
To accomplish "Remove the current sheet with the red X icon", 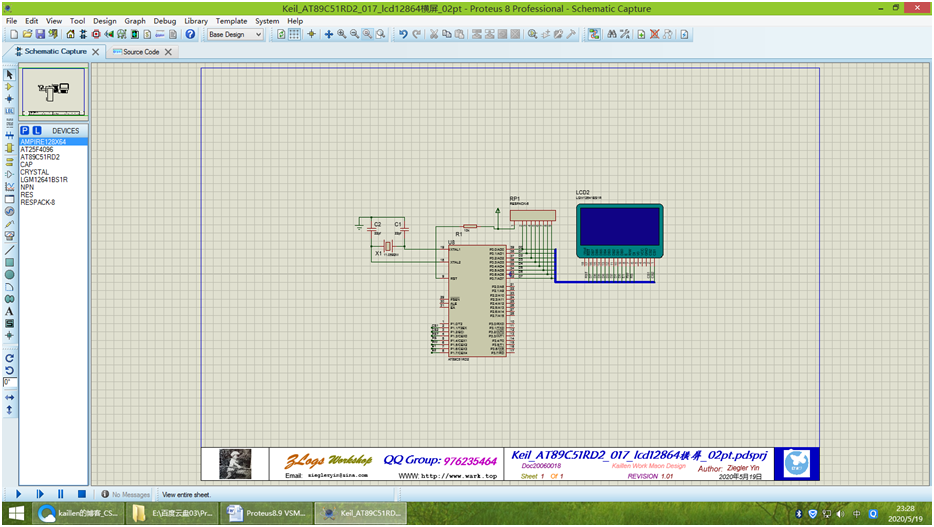I will [x=654, y=35].
